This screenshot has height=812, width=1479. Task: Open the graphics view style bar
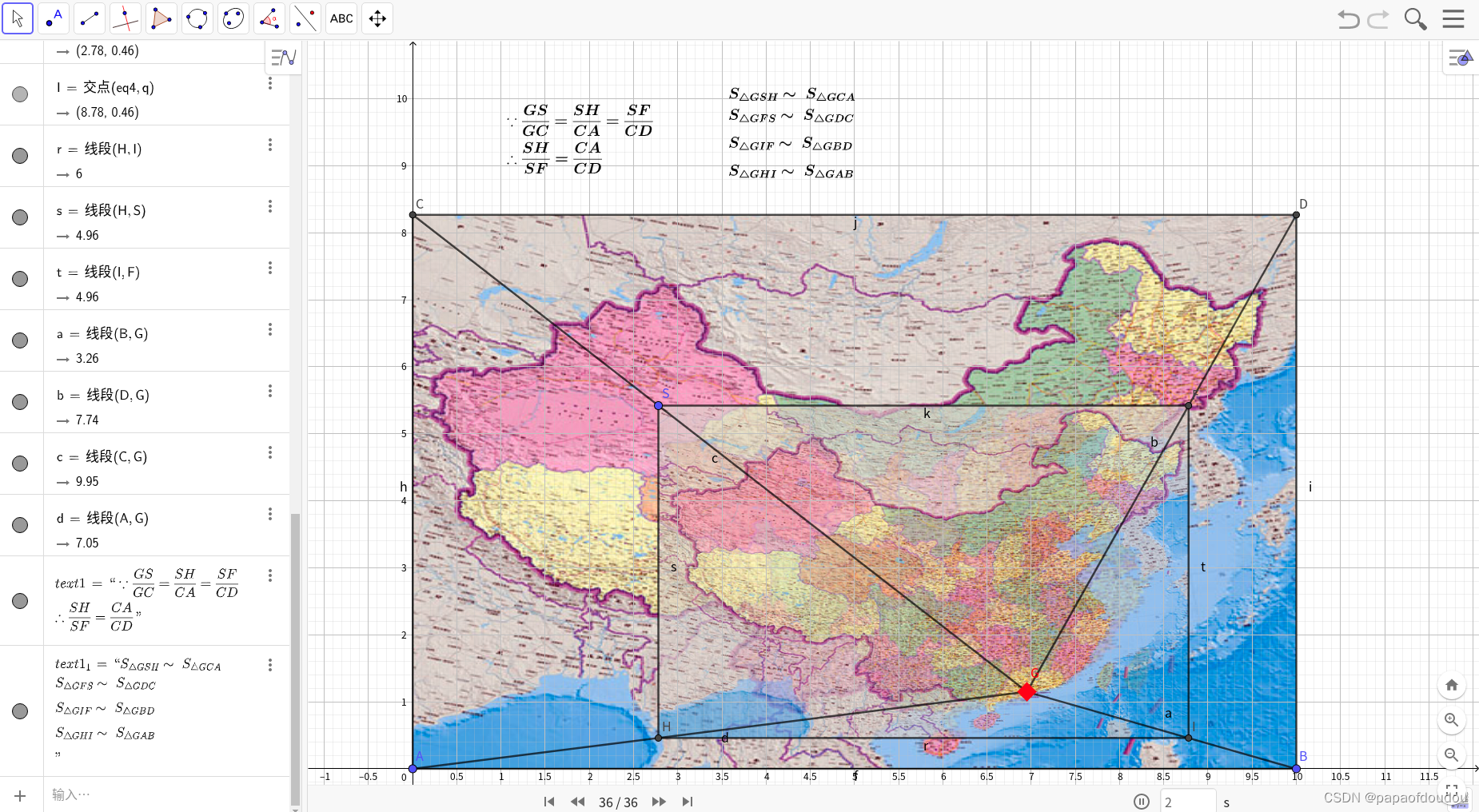coord(1460,58)
